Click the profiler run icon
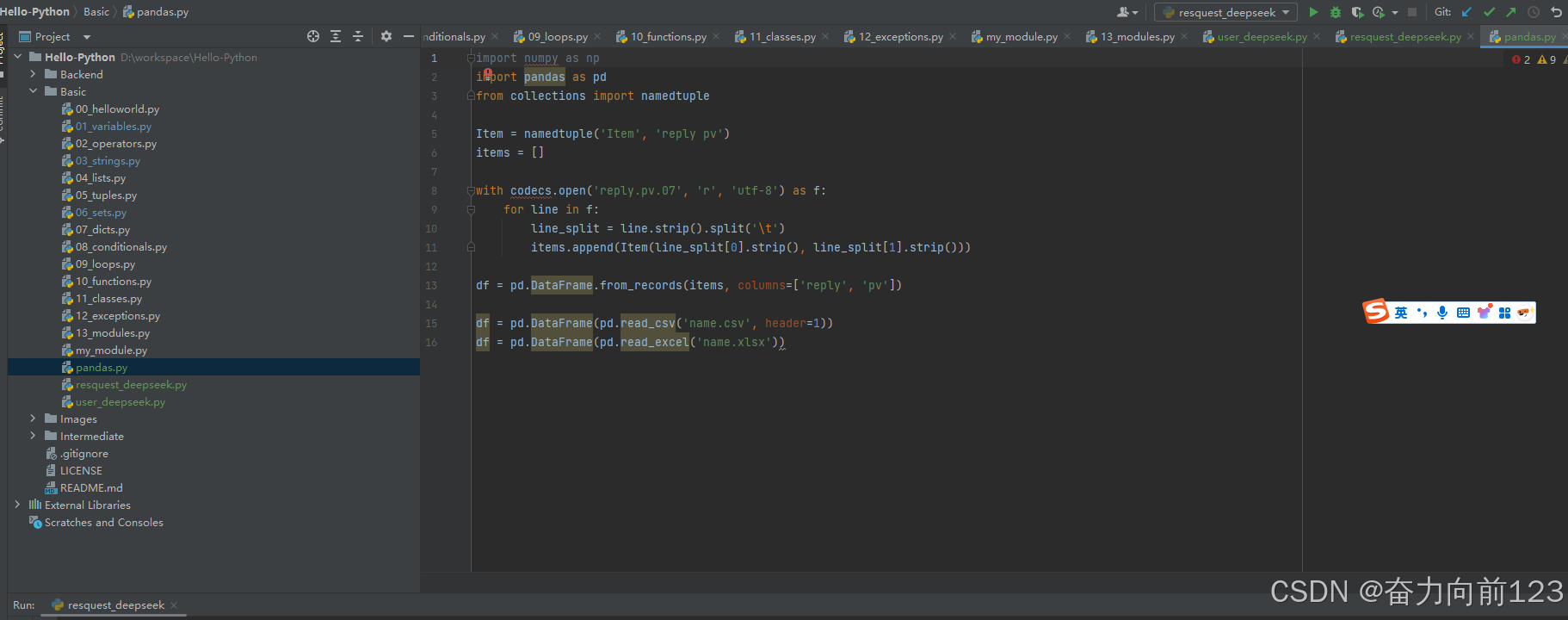 pyautogui.click(x=1379, y=12)
